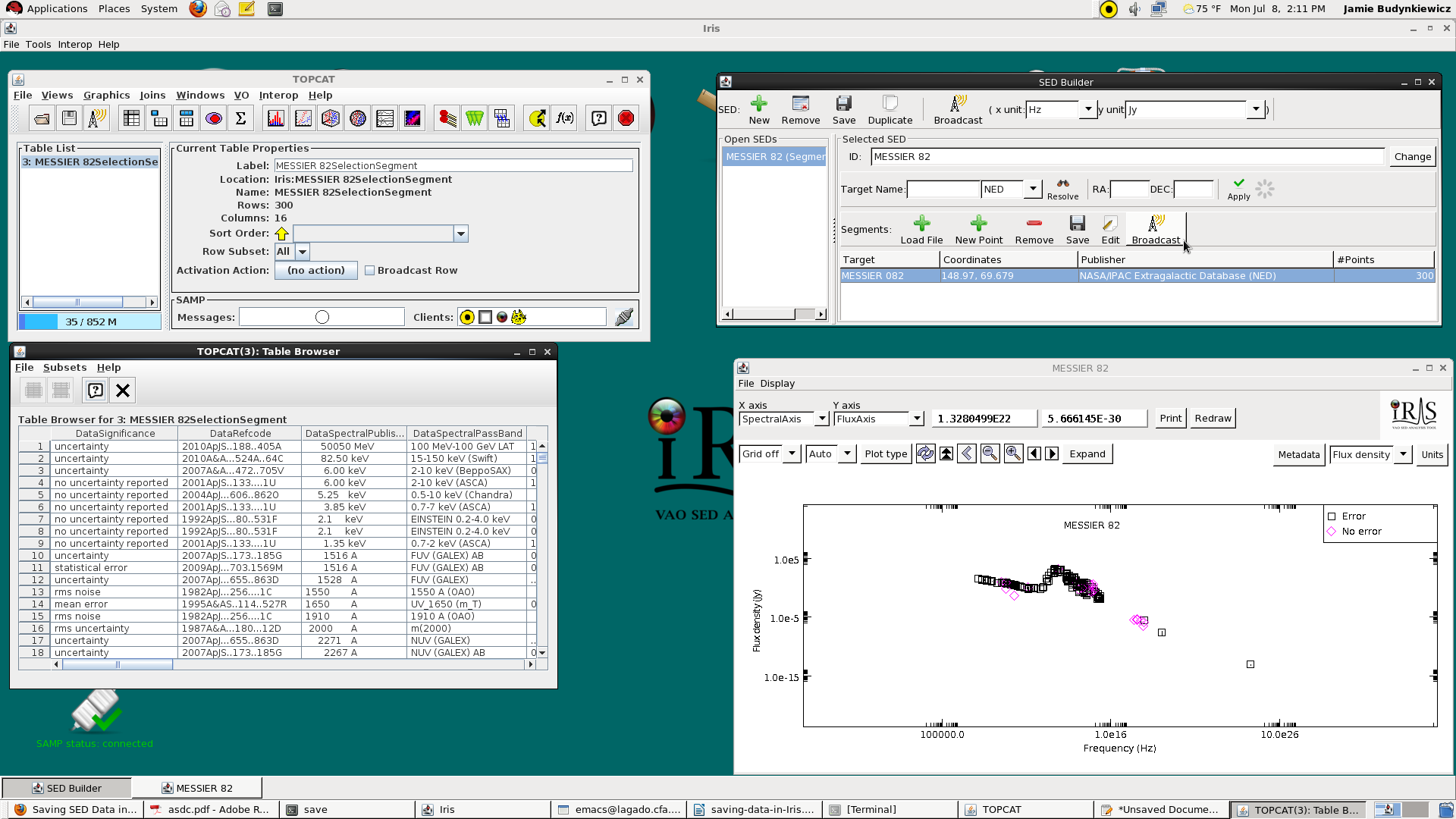Open the Auto scaling dropdown in plot window

pyautogui.click(x=847, y=453)
